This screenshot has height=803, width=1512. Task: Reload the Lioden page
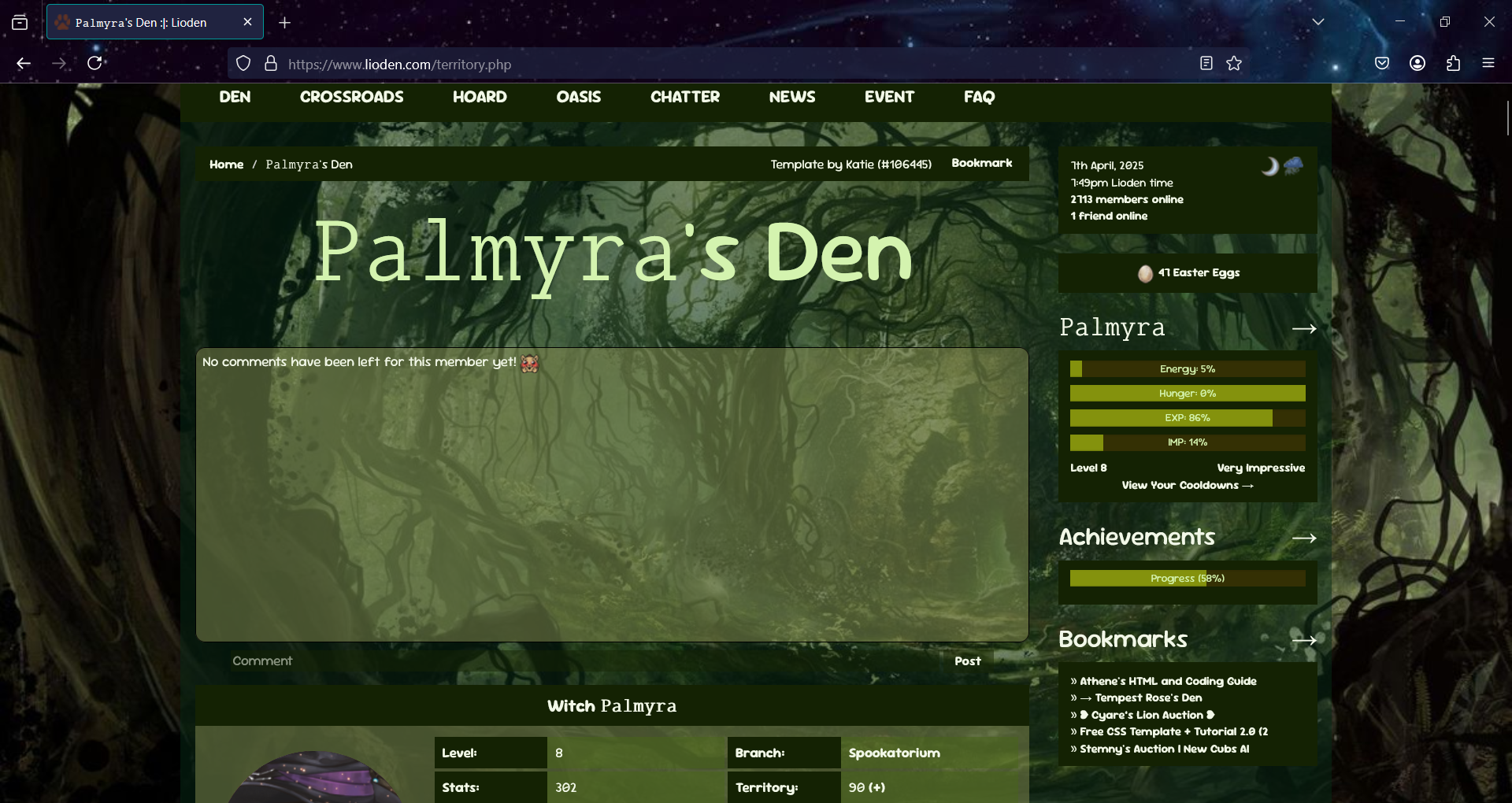(94, 64)
